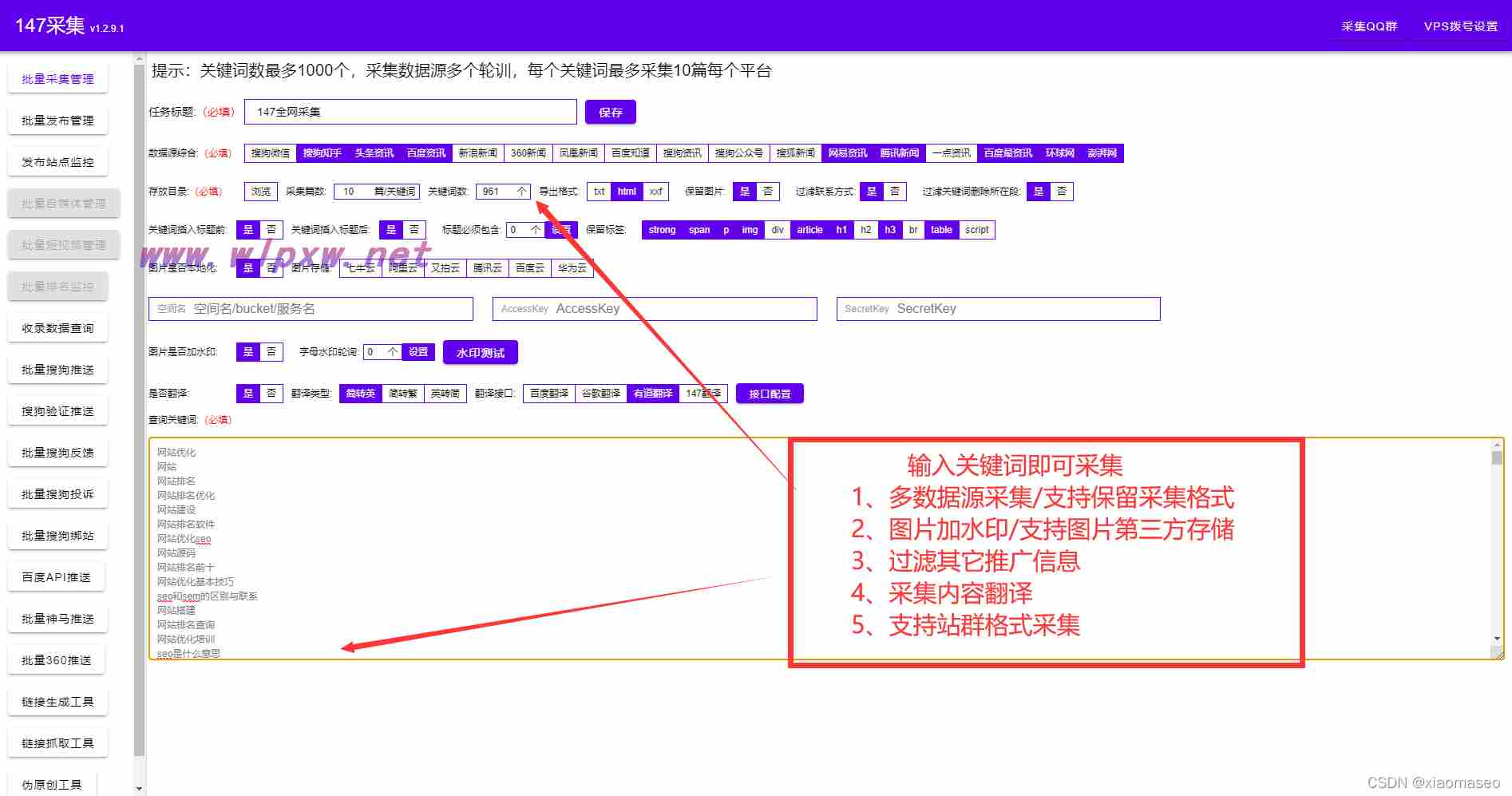Open 百度API推送 sidebar item
This screenshot has width=1512, height=796.
click(56, 577)
